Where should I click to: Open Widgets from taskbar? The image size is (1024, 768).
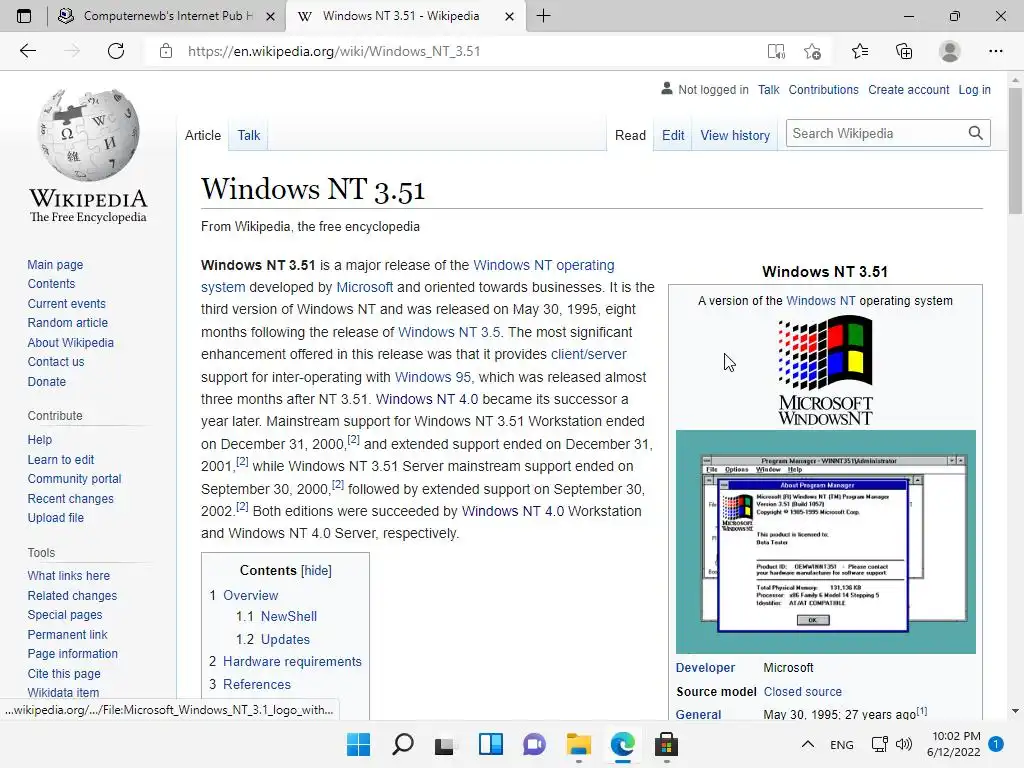[490, 744]
